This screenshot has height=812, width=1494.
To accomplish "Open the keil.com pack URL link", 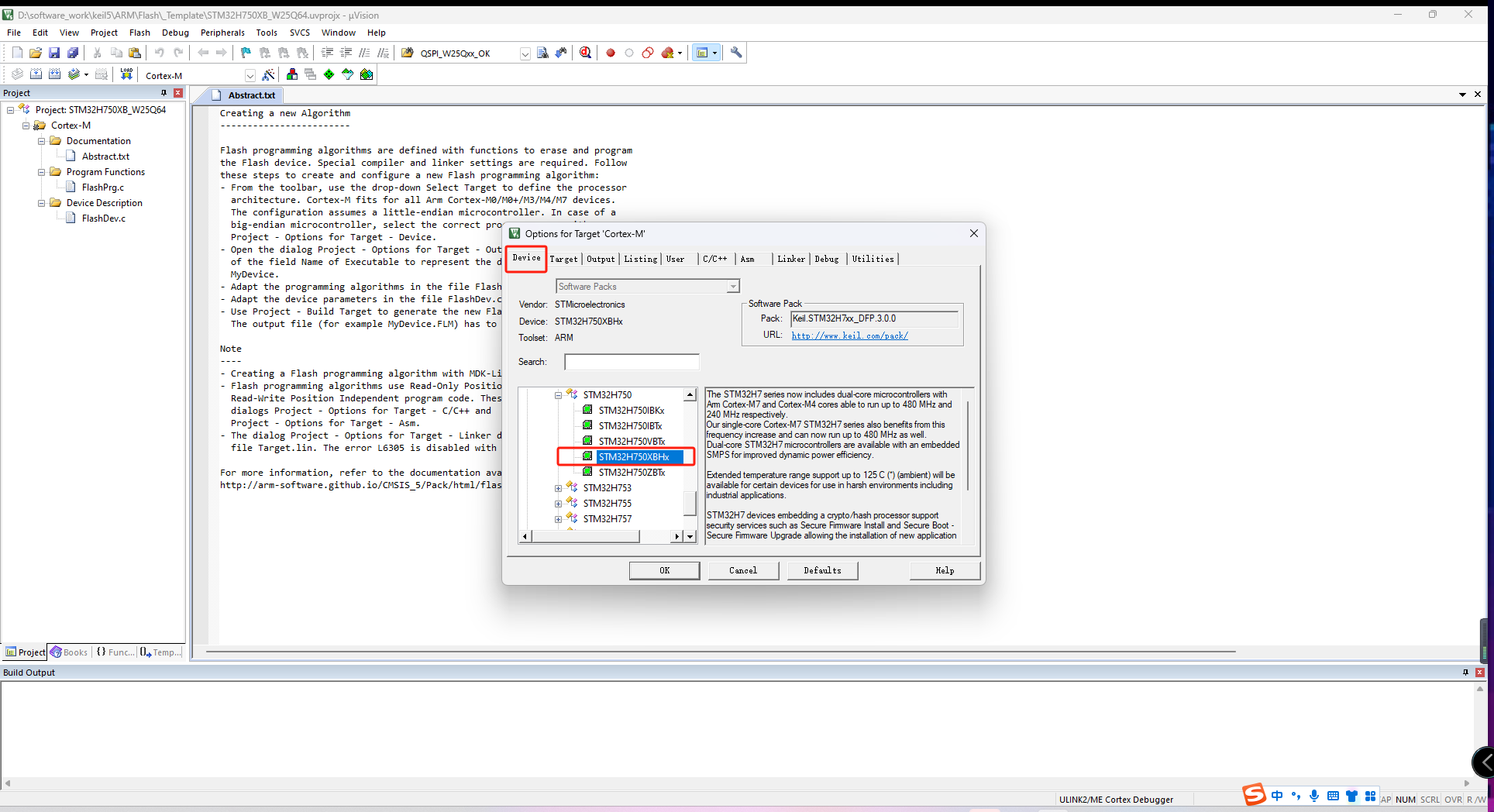I will [849, 335].
